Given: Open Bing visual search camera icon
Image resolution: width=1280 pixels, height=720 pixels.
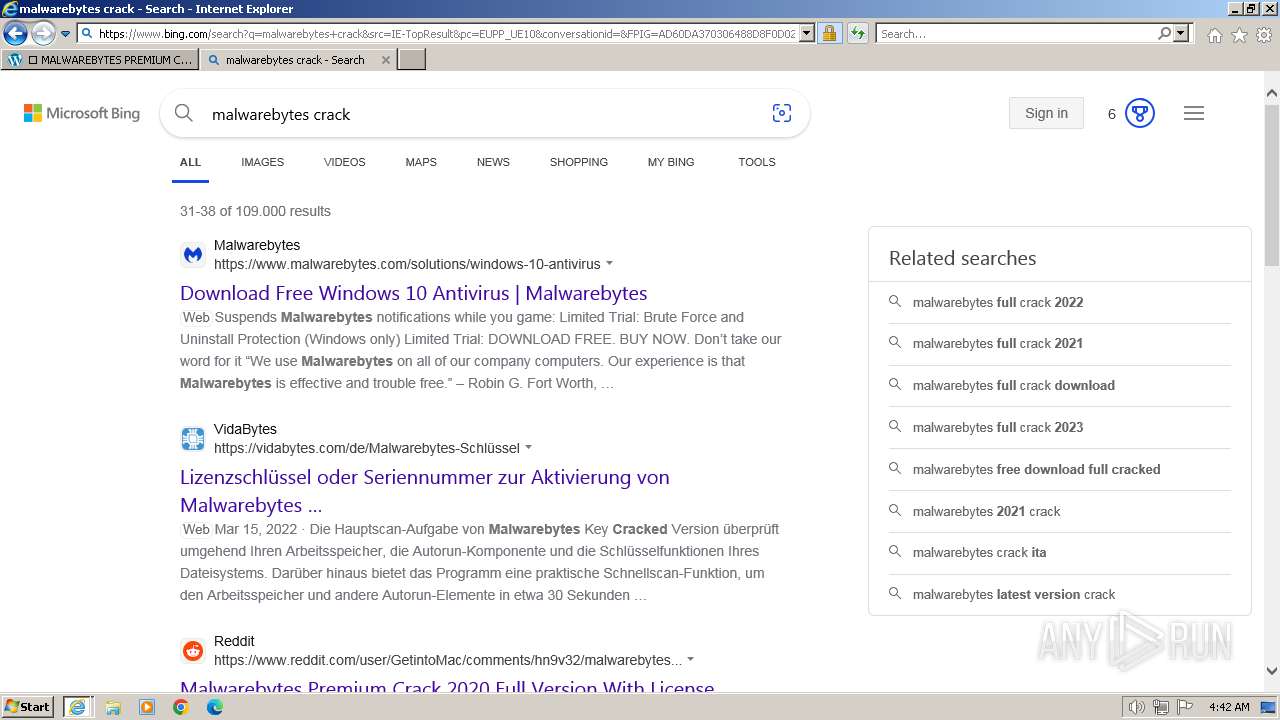Looking at the screenshot, I should pos(782,113).
